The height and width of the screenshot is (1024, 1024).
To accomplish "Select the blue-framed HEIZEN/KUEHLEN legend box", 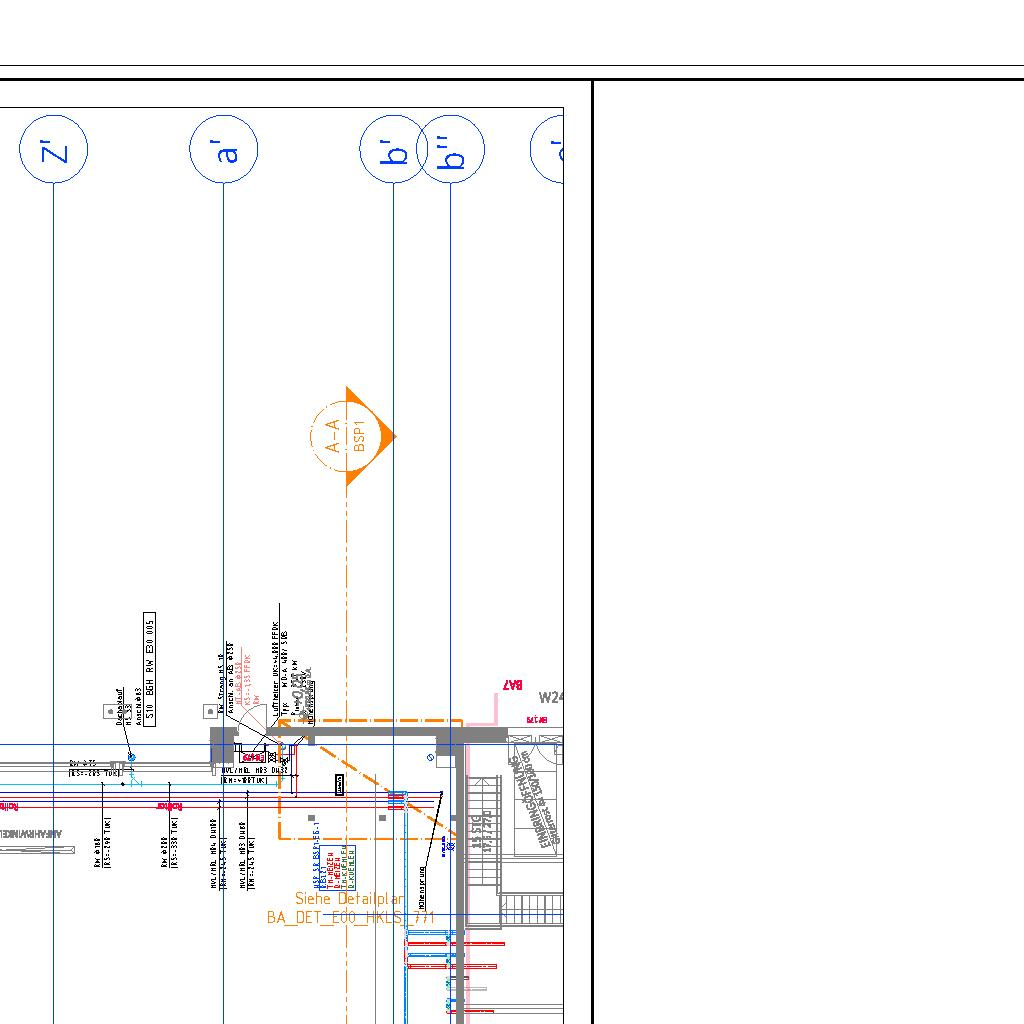I will pos(333,866).
